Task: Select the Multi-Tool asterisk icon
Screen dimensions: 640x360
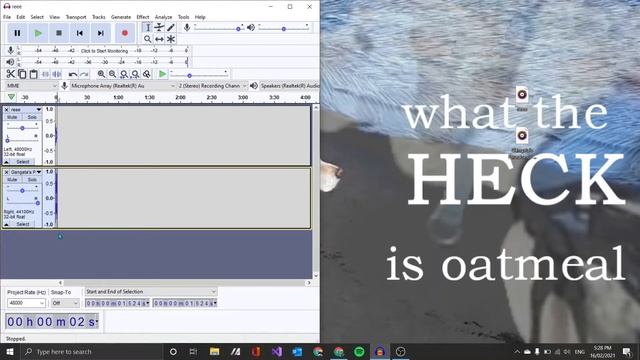Action: click(x=171, y=39)
